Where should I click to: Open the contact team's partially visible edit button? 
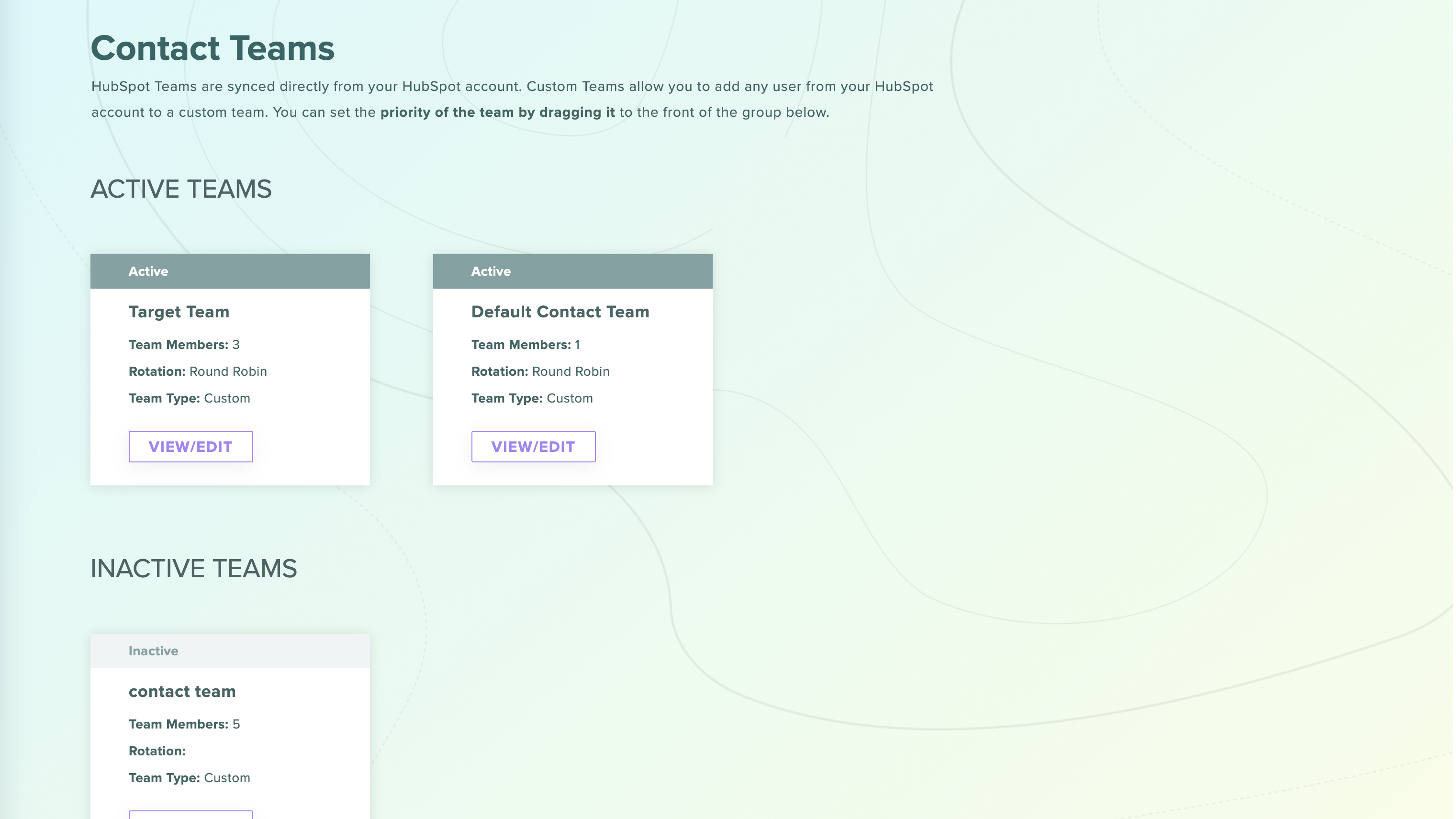190,815
